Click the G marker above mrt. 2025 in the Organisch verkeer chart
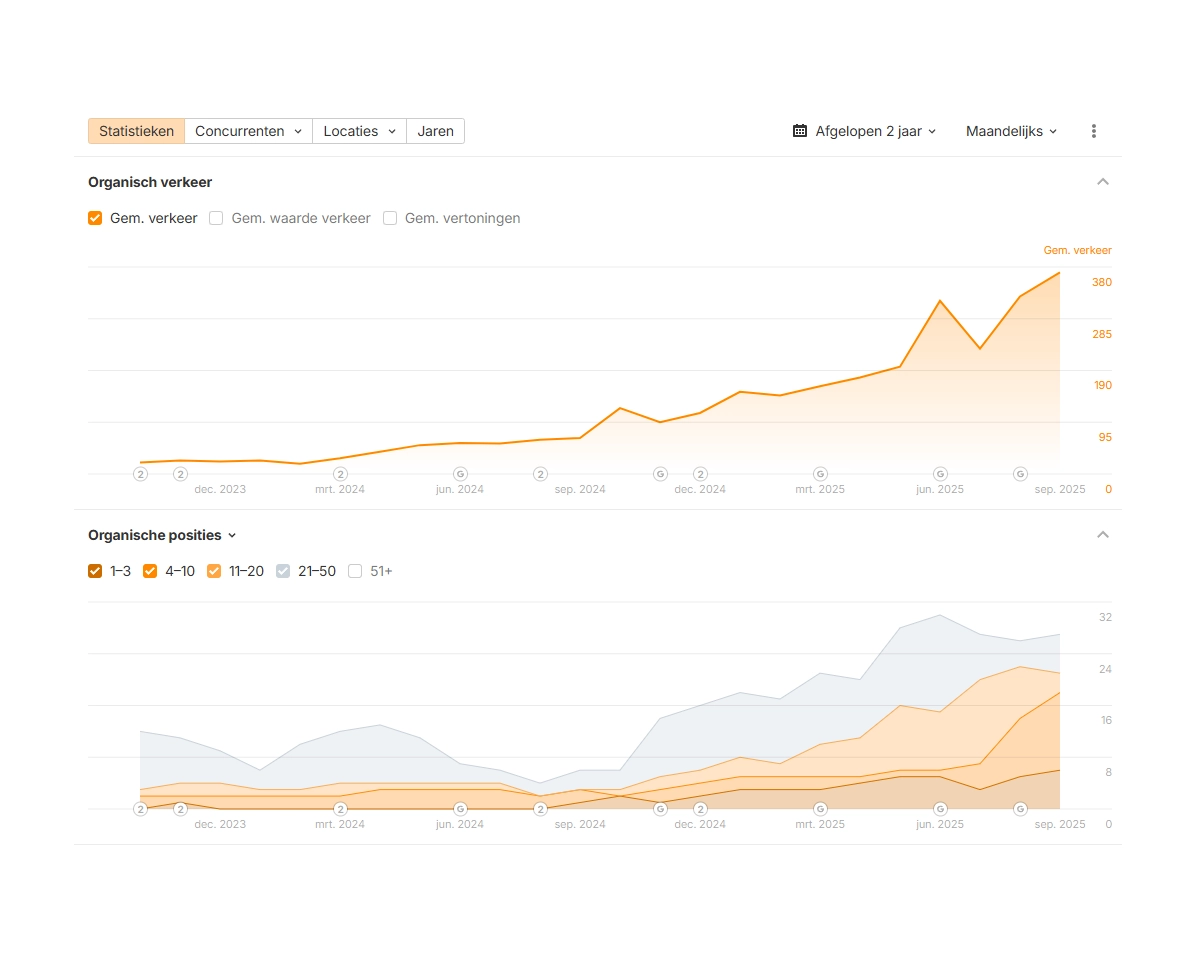Viewport: 1197px width, 953px height. [x=820, y=474]
